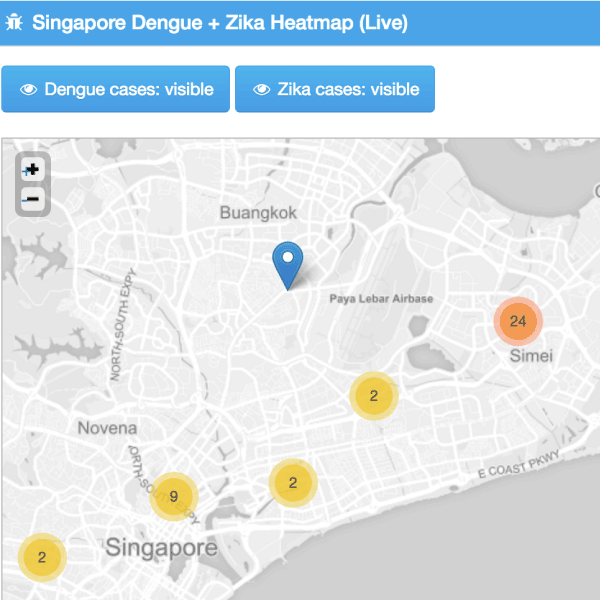
Task: Click the large Singapore city label
Action: click(x=161, y=548)
